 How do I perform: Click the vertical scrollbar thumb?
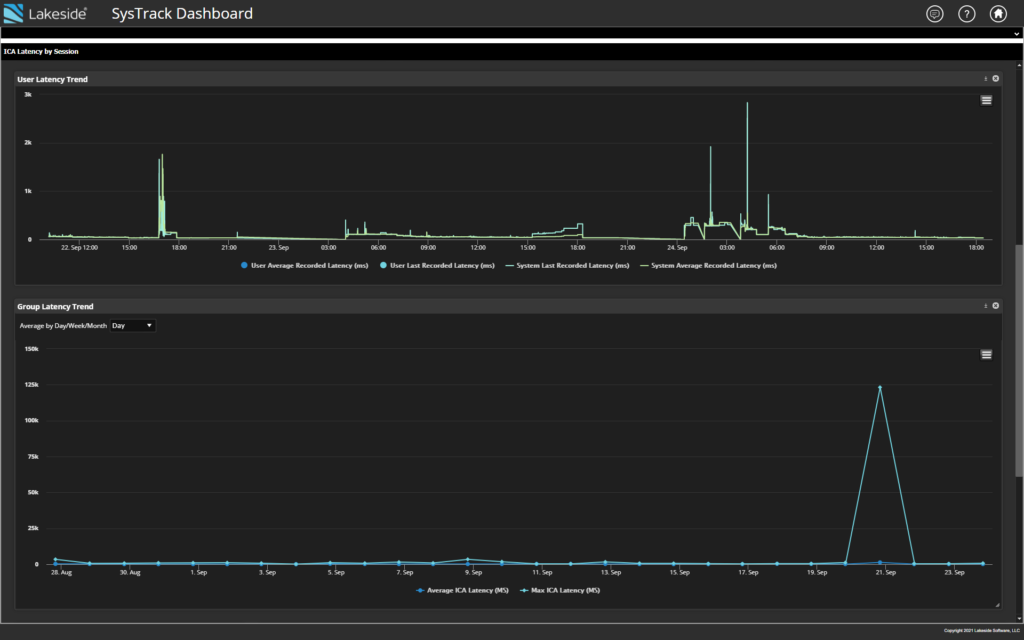(1019, 360)
